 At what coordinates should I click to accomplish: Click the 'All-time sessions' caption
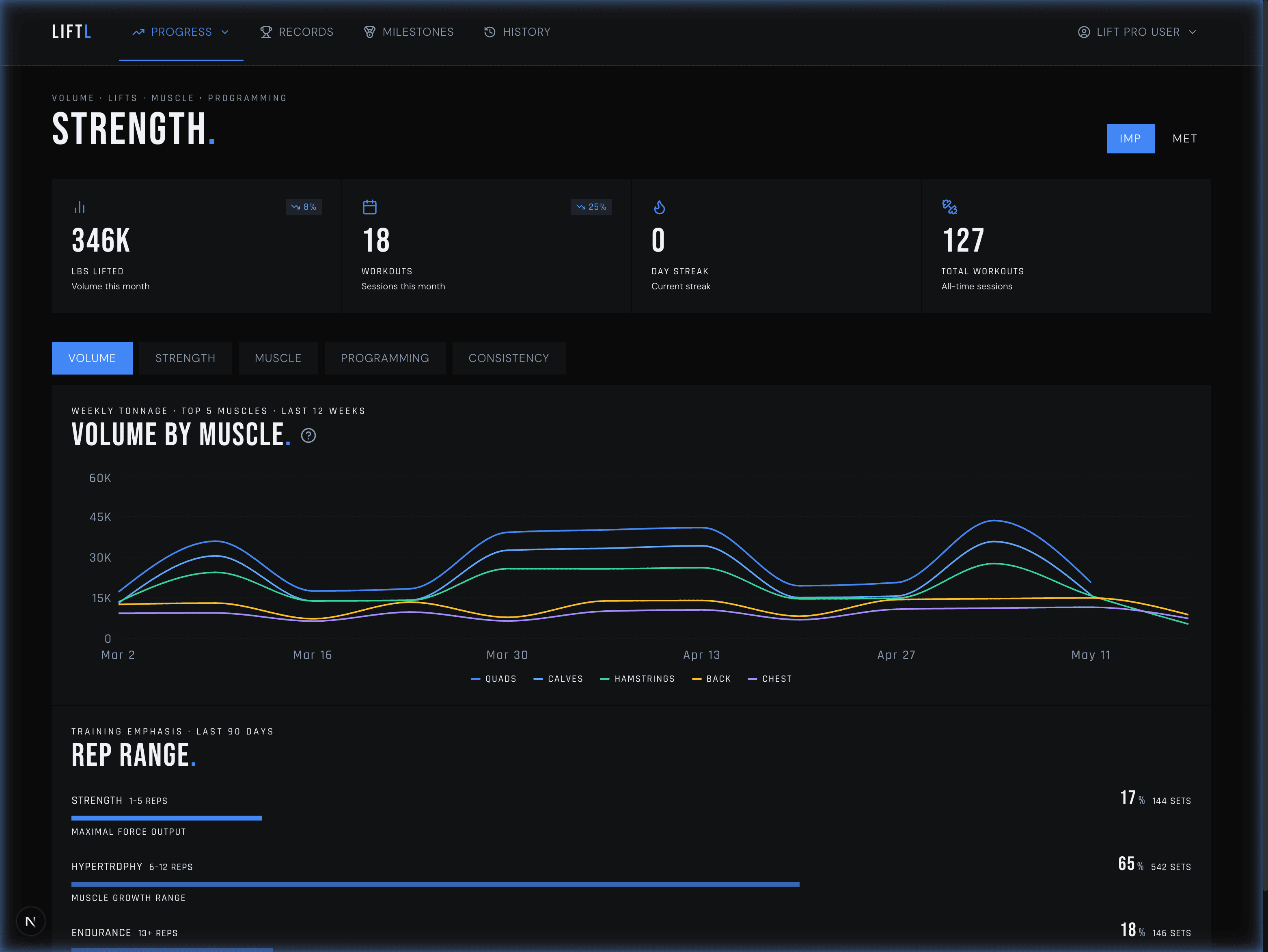(976, 286)
